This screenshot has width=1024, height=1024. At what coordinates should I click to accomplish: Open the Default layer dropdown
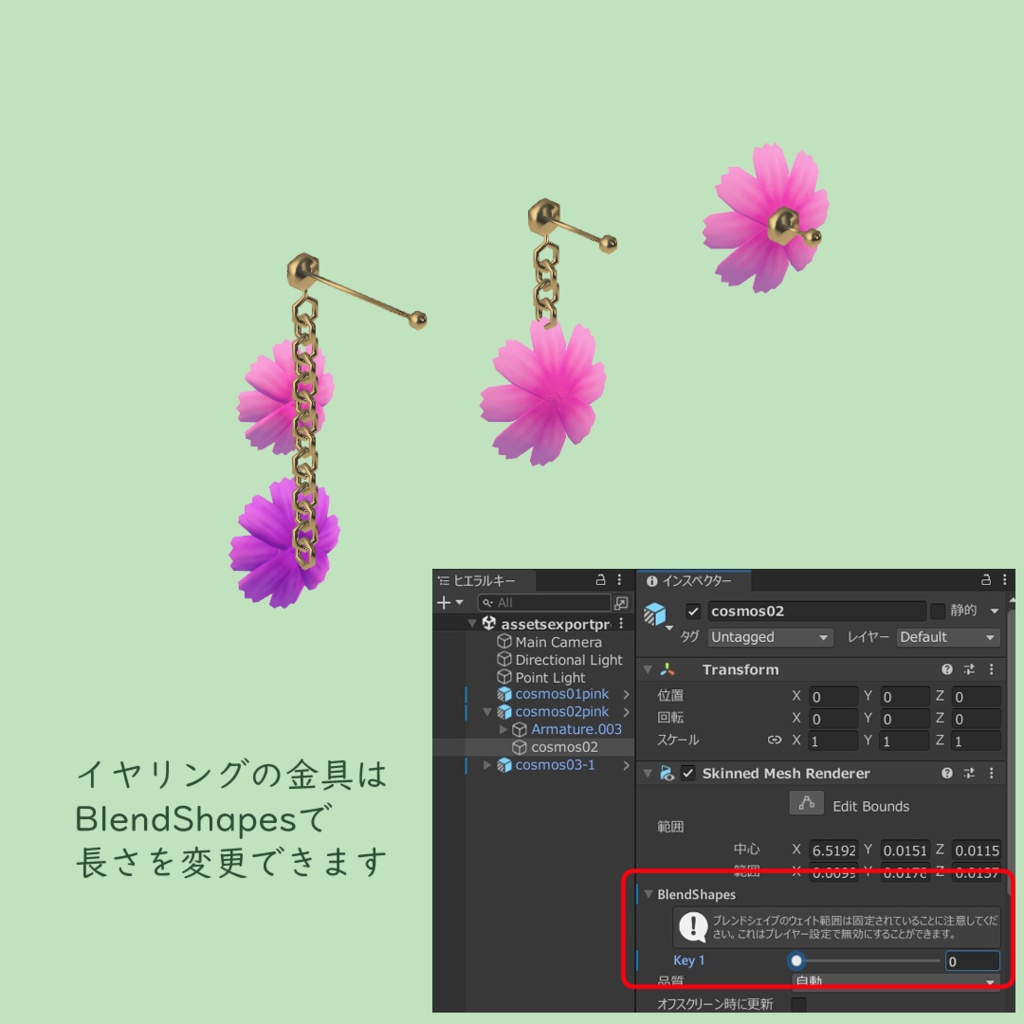coord(946,637)
